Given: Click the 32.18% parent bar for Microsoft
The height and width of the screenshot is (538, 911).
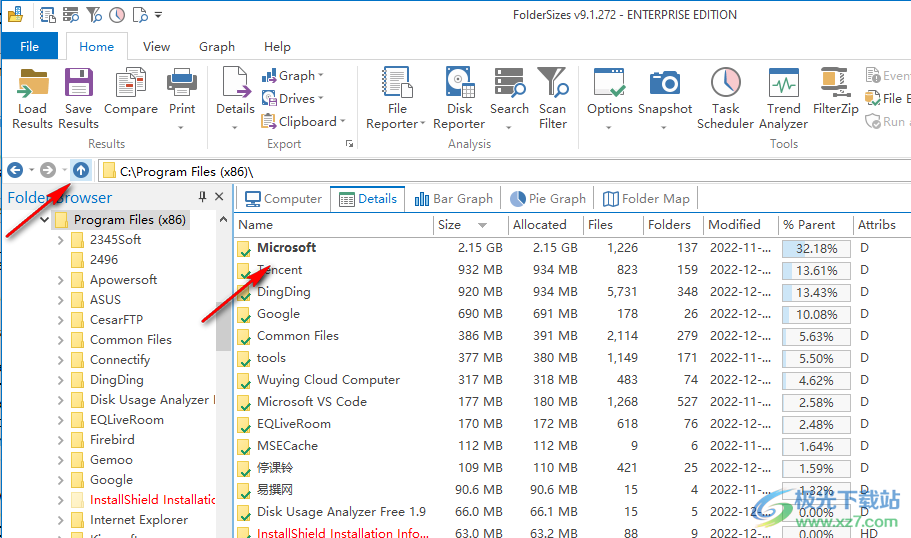Looking at the screenshot, I should [816, 249].
